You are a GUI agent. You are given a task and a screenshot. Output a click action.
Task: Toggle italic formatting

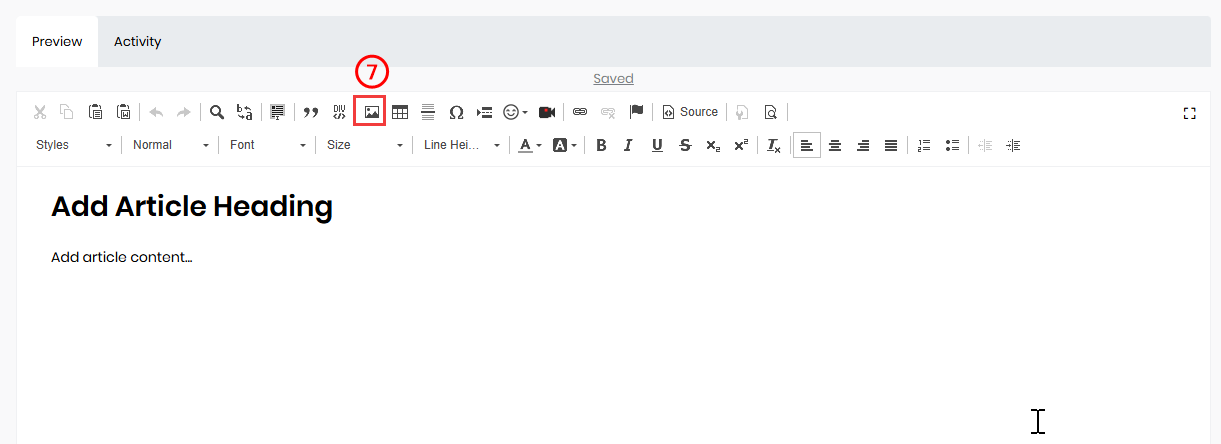628,145
